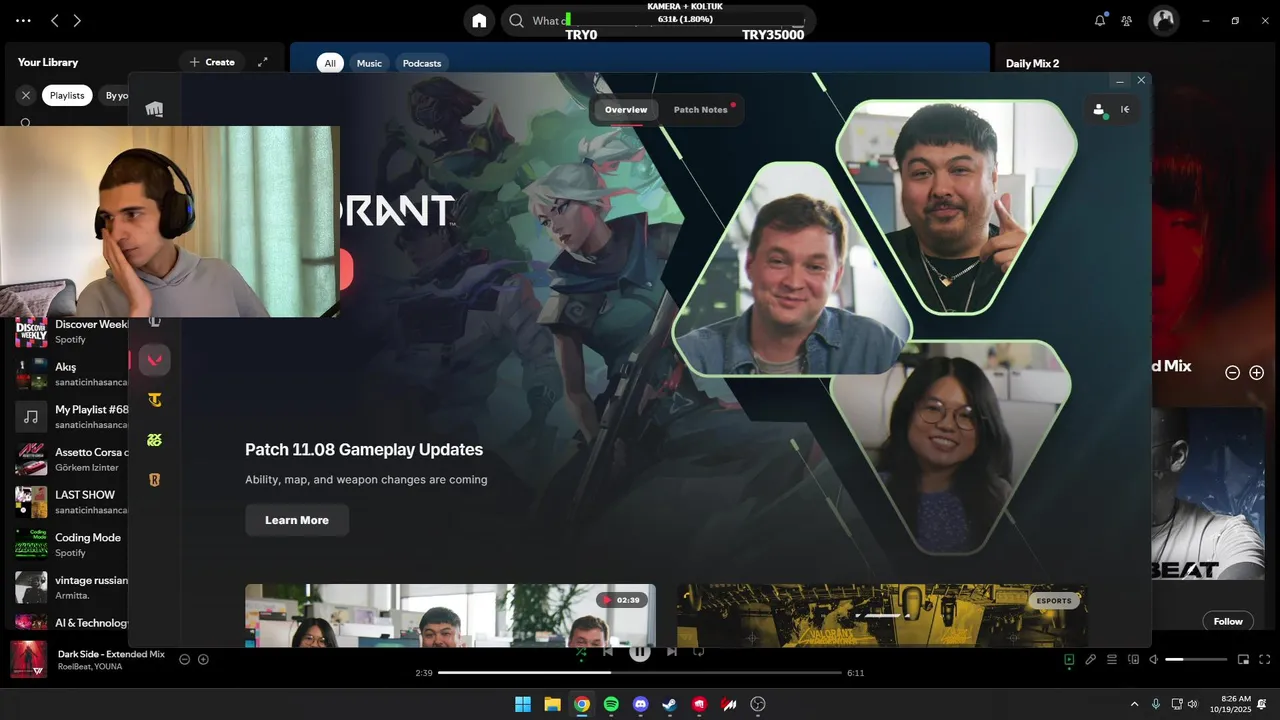Select Playlists filter chip
Screen dimensions: 1280x720
(x=67, y=95)
